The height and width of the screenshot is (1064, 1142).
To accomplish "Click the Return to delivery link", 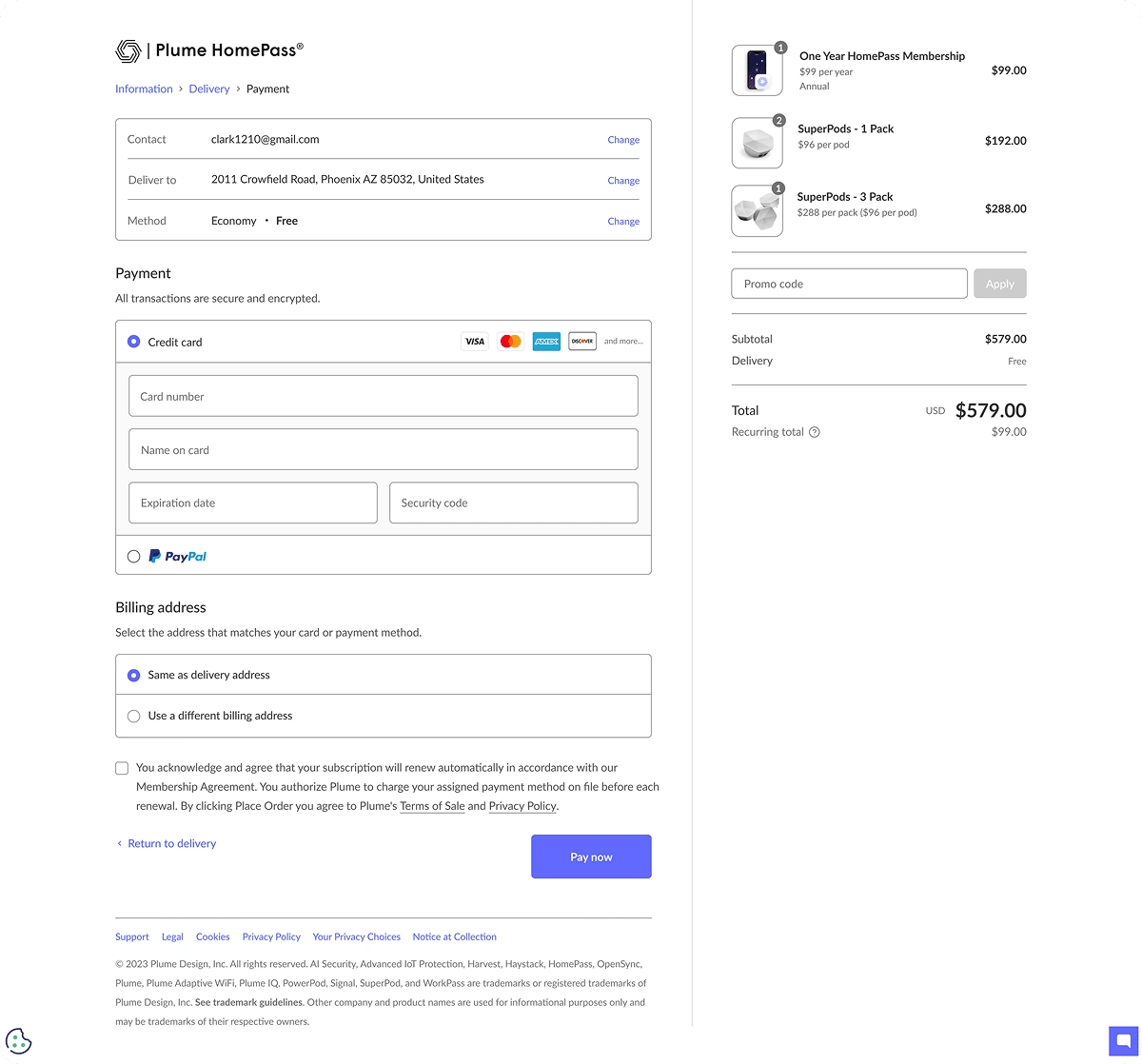I will (x=171, y=844).
